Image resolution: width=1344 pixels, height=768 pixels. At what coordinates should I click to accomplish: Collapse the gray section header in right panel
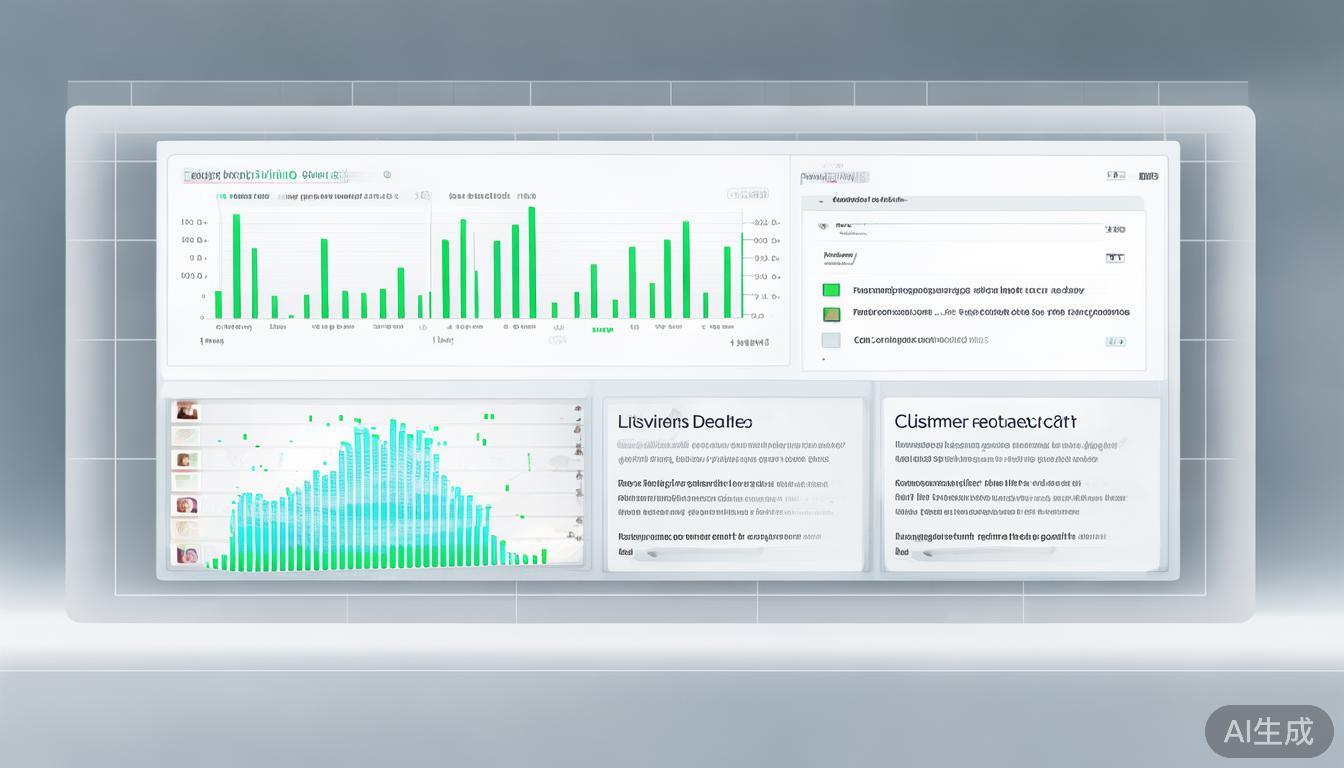(x=823, y=200)
